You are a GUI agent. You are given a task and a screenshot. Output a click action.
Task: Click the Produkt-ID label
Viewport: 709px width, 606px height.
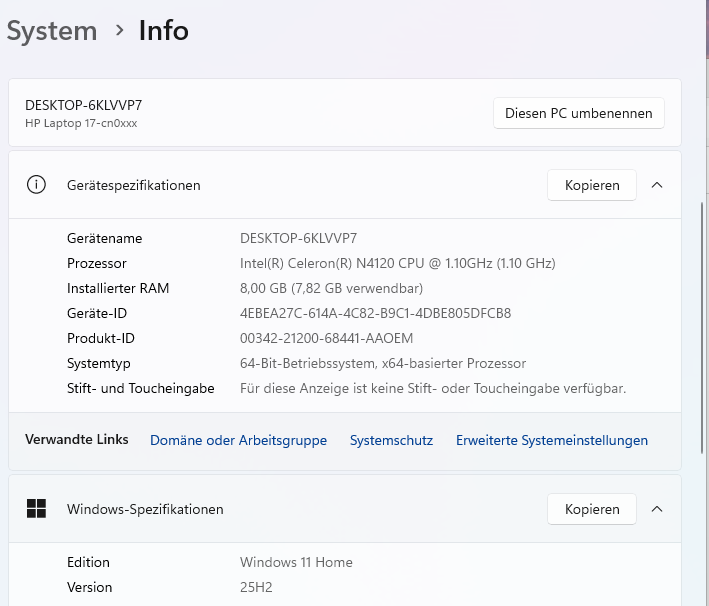[101, 338]
